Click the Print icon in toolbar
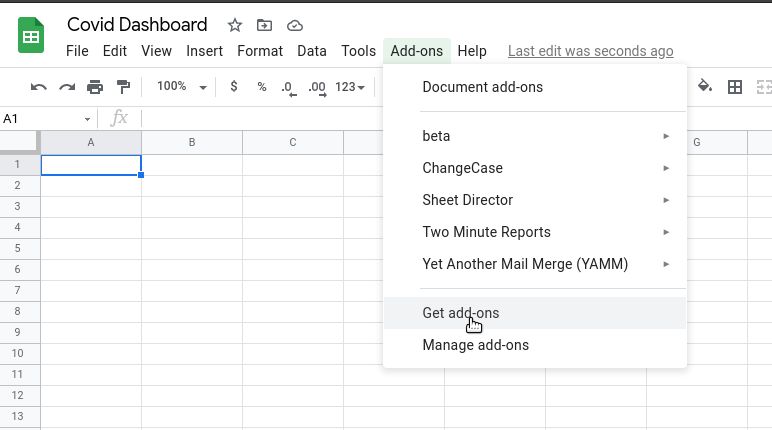The image size is (772, 430). [95, 87]
